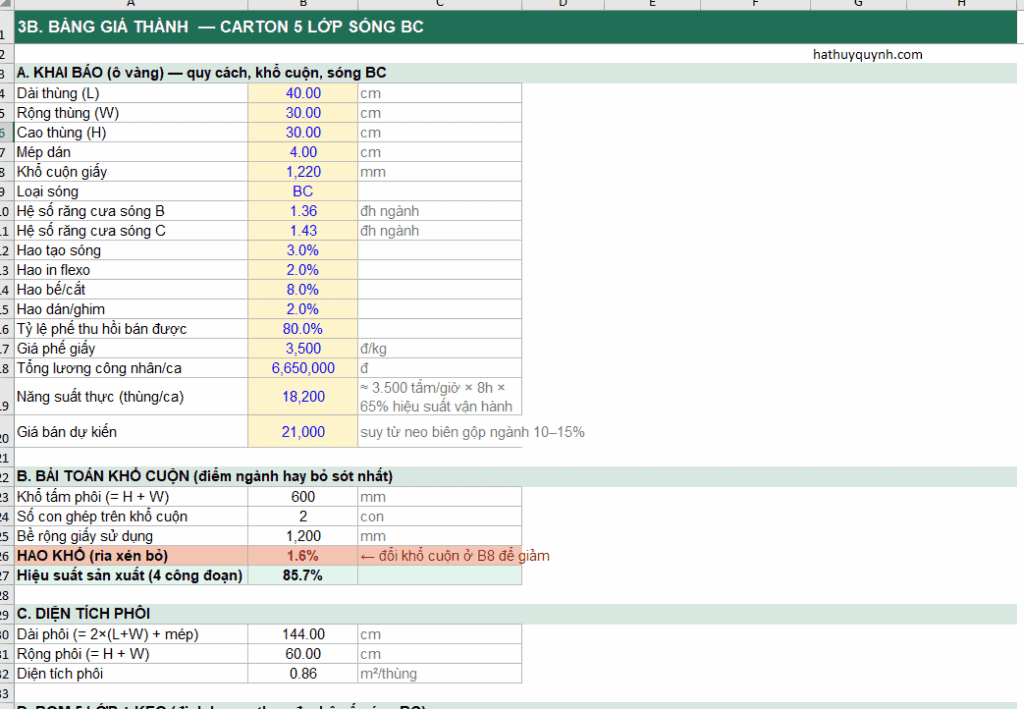The height and width of the screenshot is (709, 1024).
Task: Select section header 'A. KHAI BÁO (ô vàng)'
Action: [x=515, y=73]
